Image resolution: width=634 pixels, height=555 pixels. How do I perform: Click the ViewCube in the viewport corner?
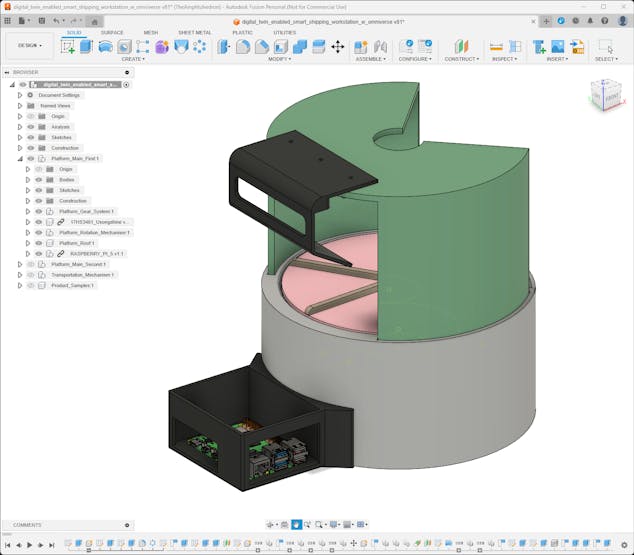[x=605, y=95]
